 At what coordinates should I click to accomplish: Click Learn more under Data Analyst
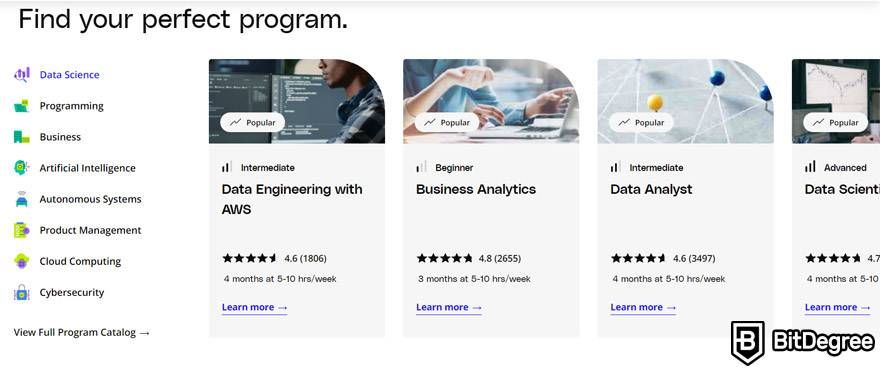[643, 308]
